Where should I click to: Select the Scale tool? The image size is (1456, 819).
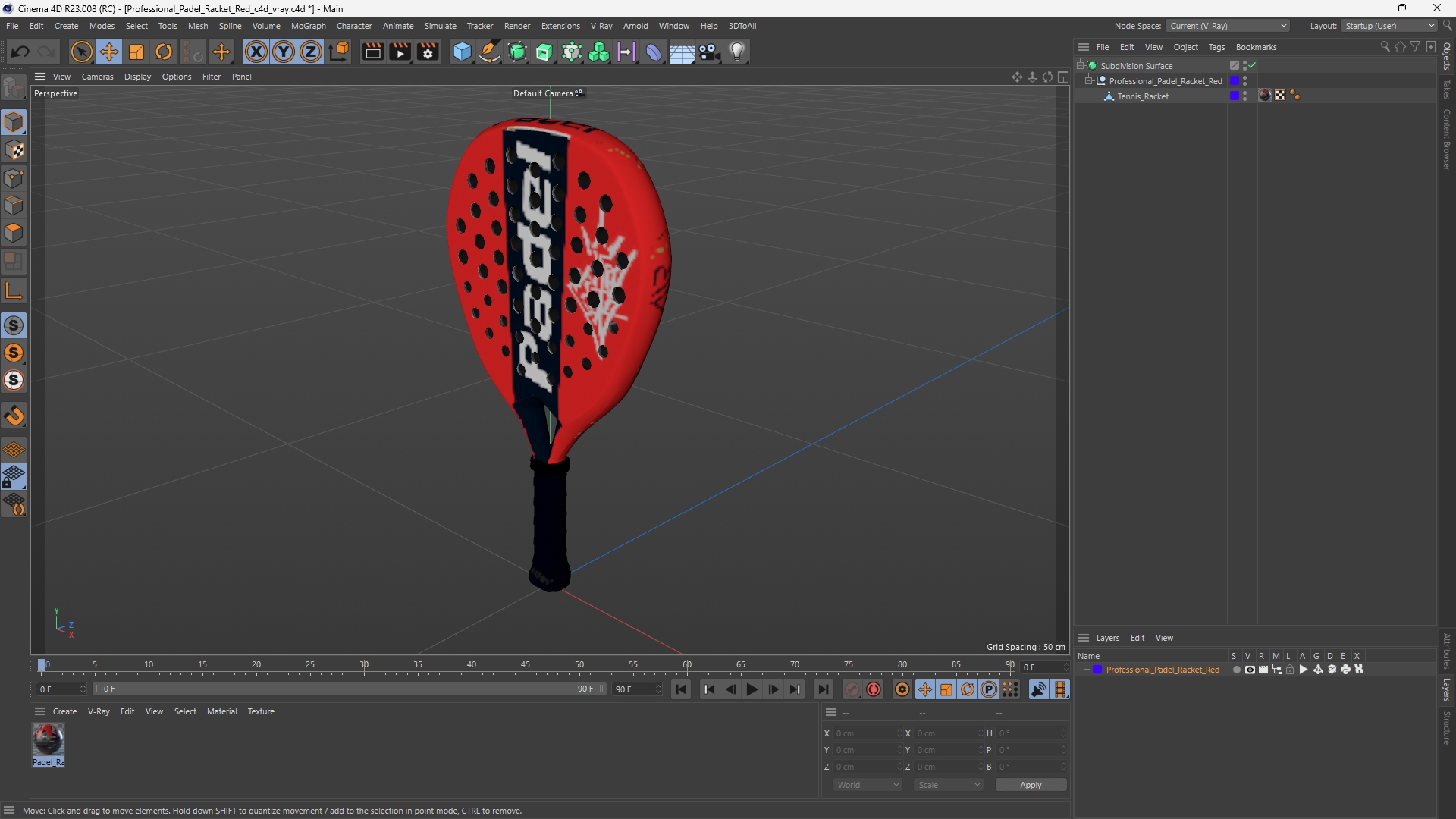point(136,52)
